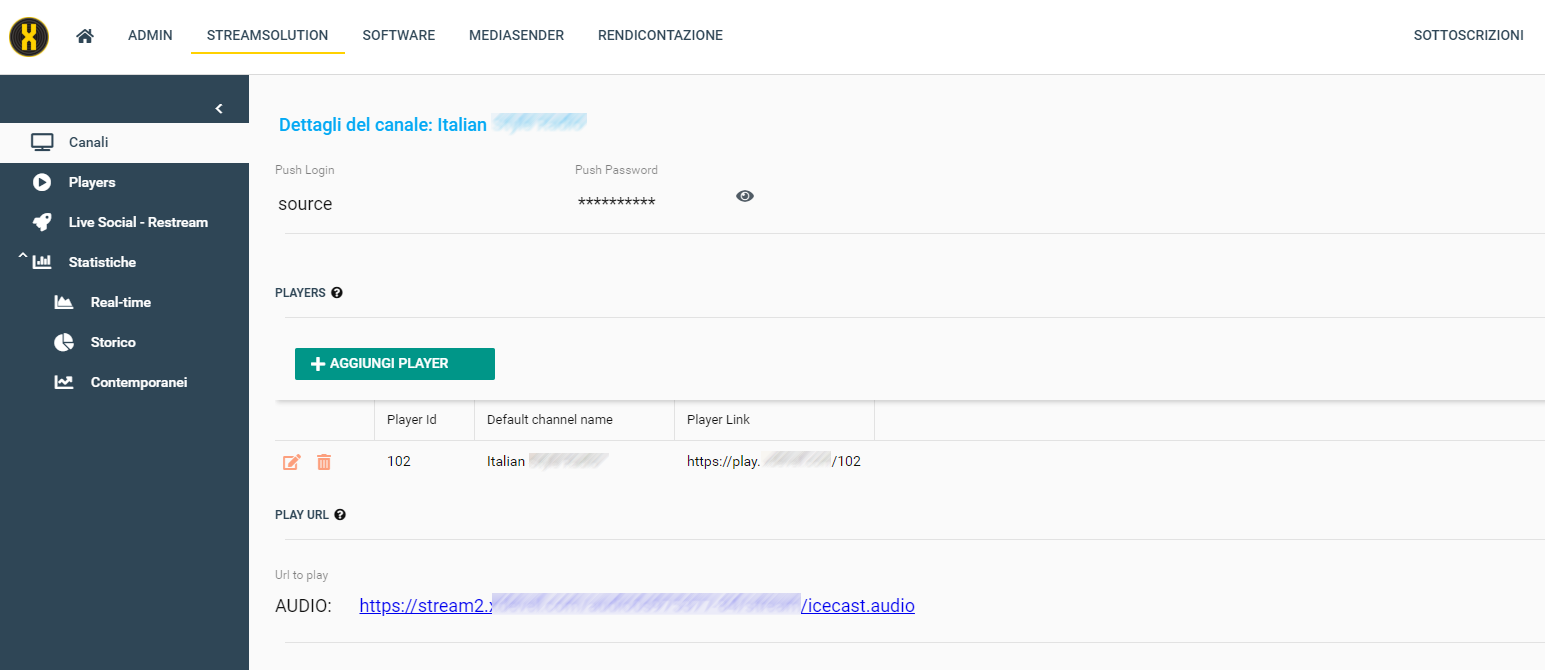Click the Real-time area chart icon
1545x670 pixels.
(64, 302)
